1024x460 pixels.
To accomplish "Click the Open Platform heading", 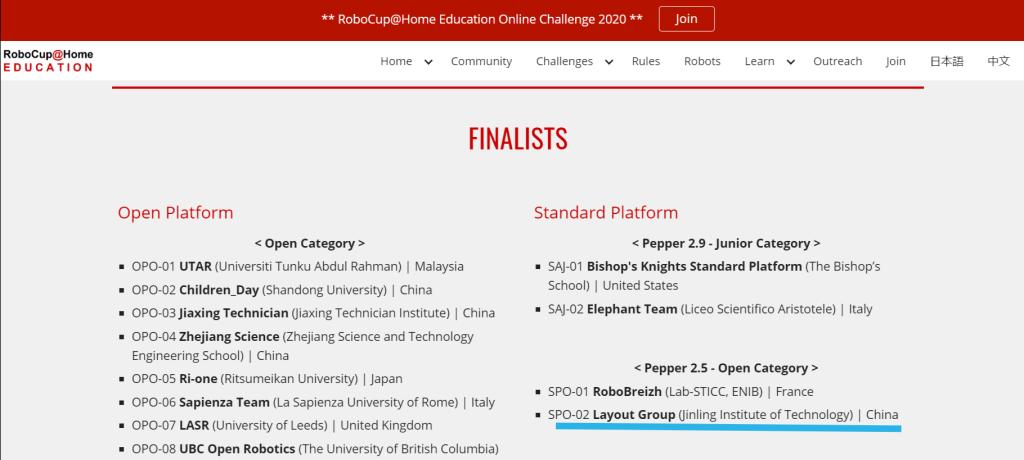I will pyautogui.click(x=175, y=212).
